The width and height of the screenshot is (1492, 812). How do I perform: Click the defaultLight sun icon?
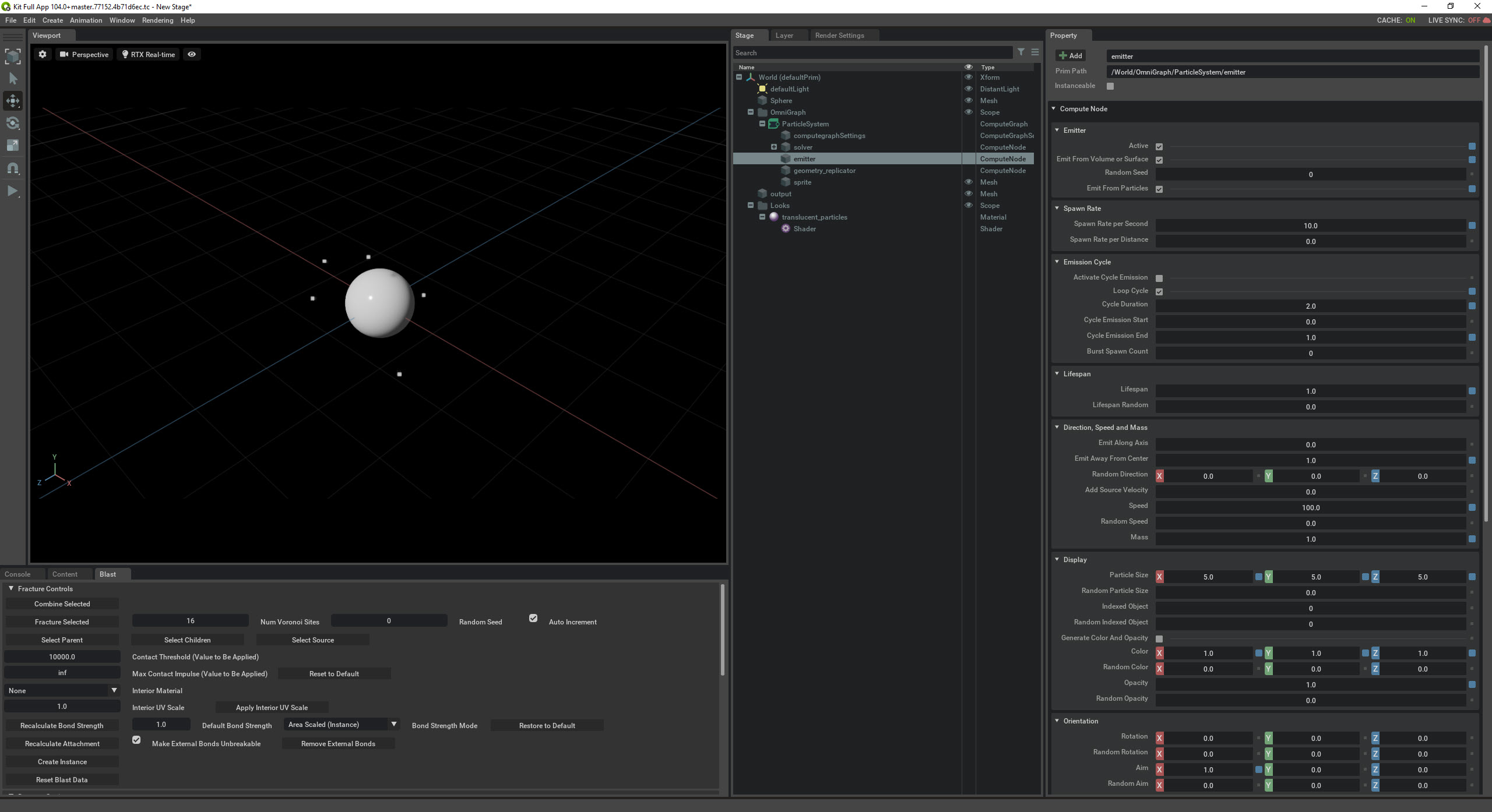762,89
